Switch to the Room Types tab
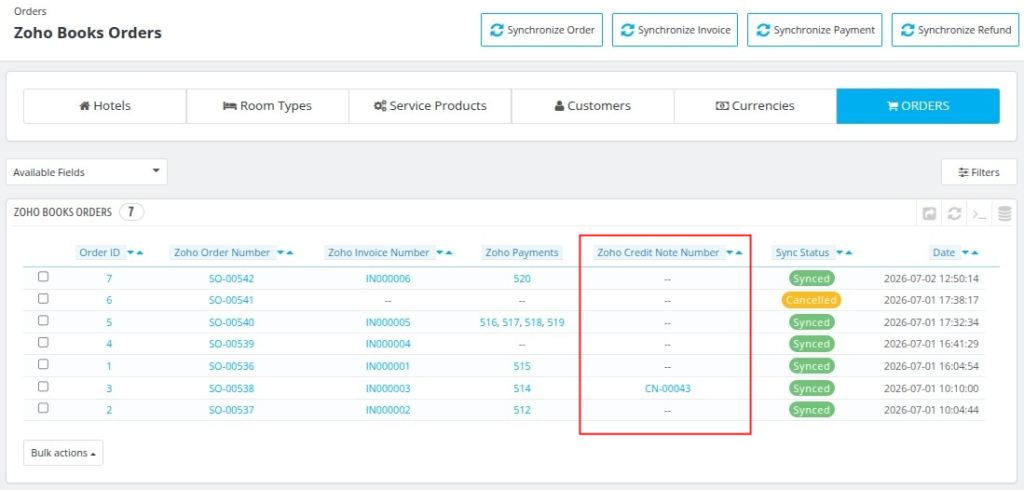This screenshot has height=490, width=1024. (267, 106)
